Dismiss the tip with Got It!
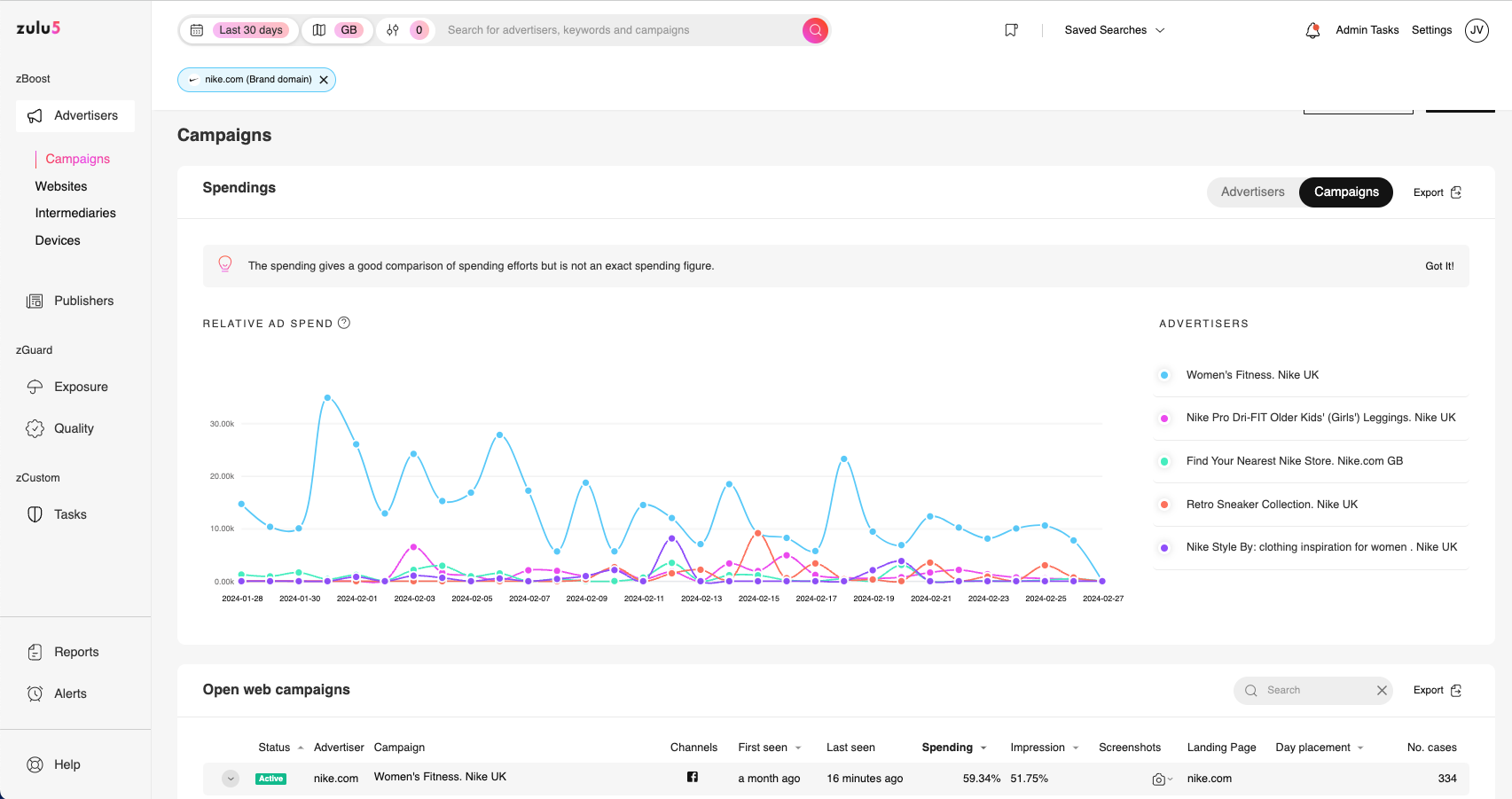The width and height of the screenshot is (1512, 799). coord(1439,266)
